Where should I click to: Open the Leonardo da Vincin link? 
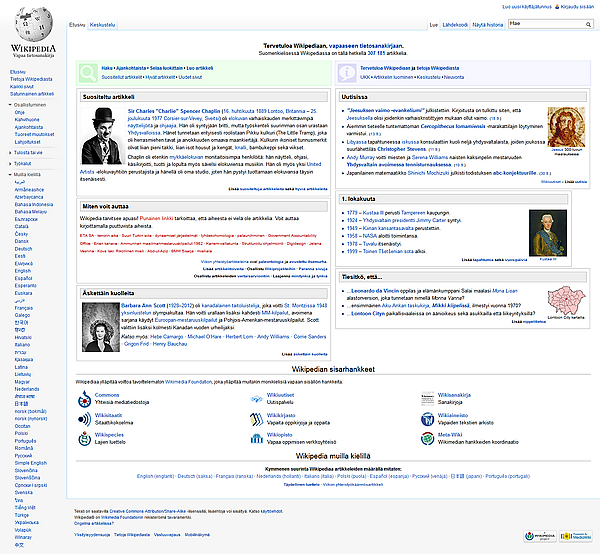pyautogui.click(x=375, y=291)
